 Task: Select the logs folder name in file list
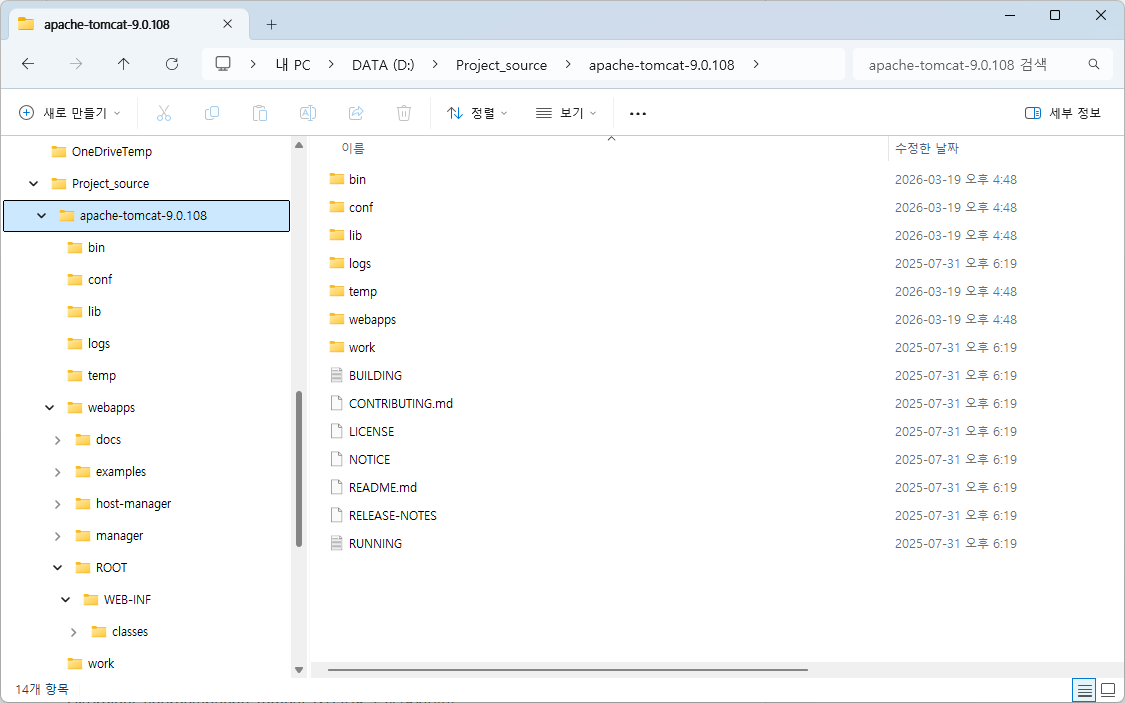[x=359, y=263]
